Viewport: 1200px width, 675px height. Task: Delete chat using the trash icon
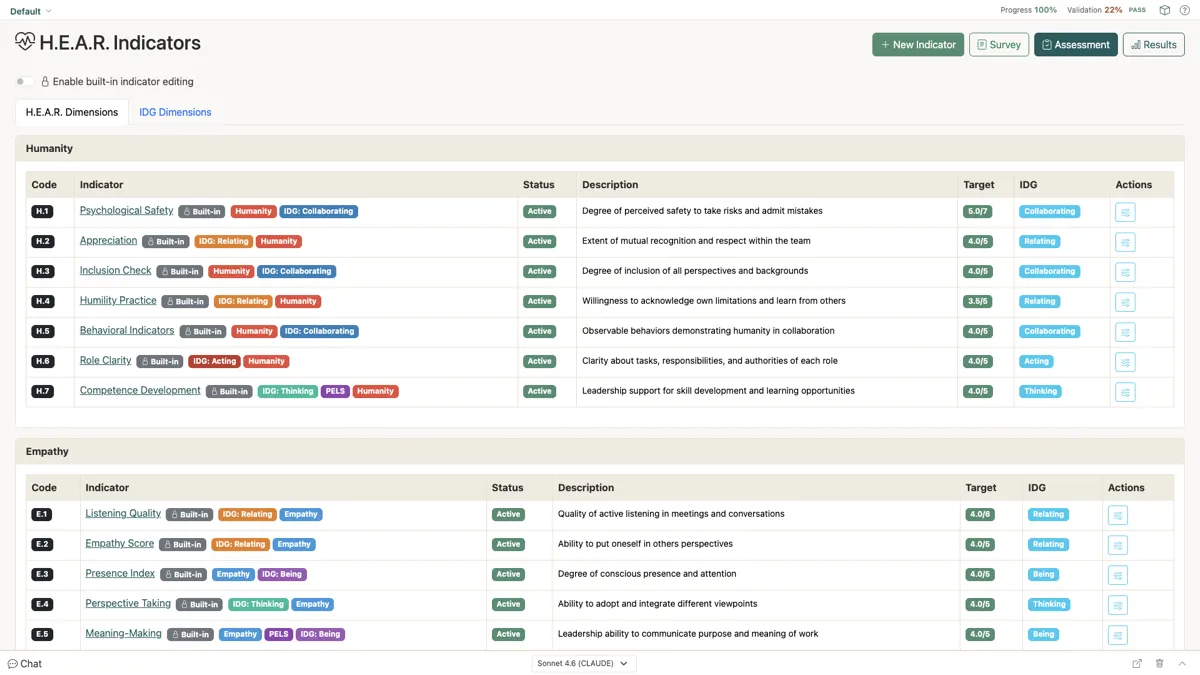1160,663
